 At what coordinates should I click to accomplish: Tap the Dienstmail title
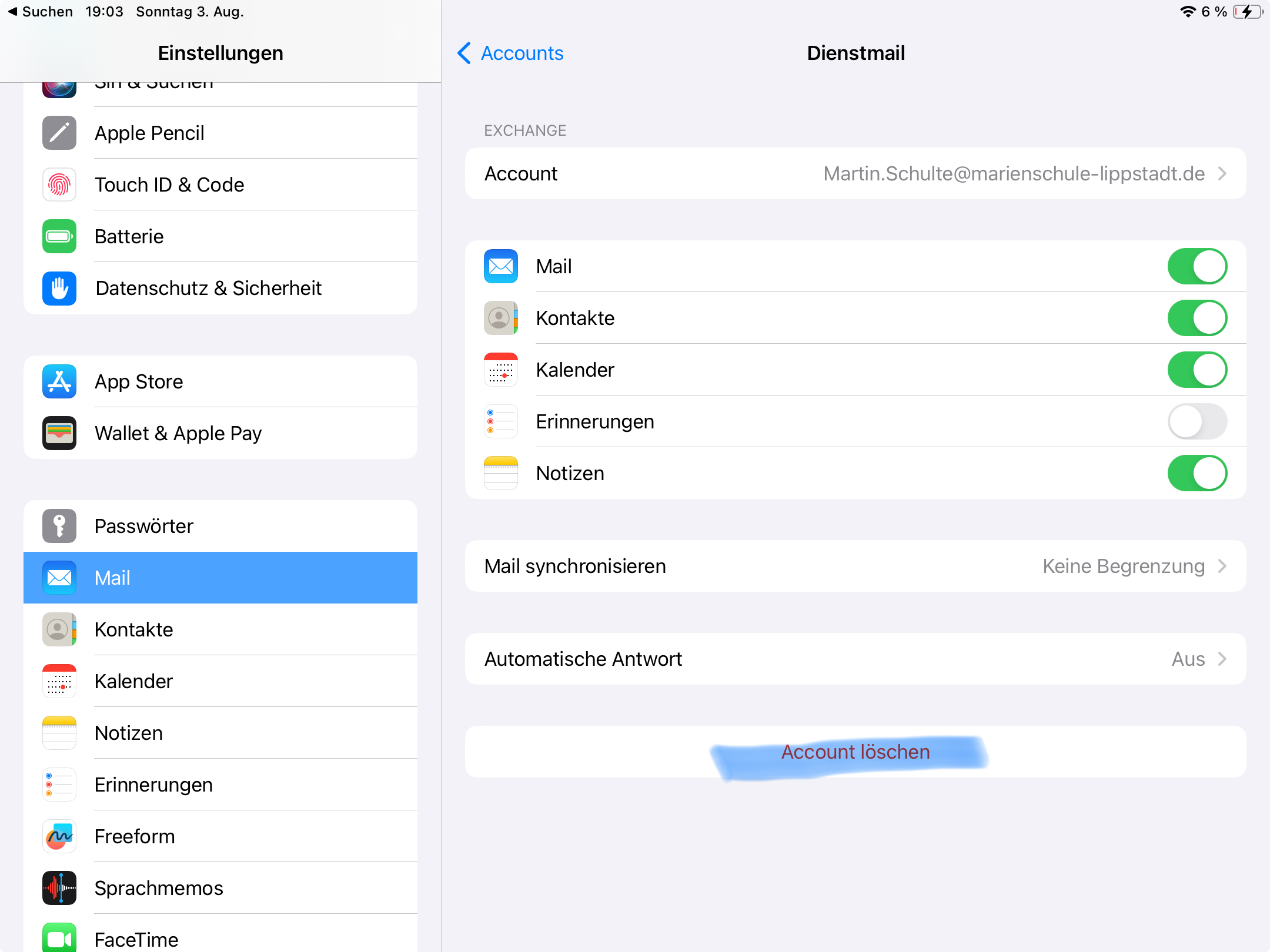tap(855, 53)
